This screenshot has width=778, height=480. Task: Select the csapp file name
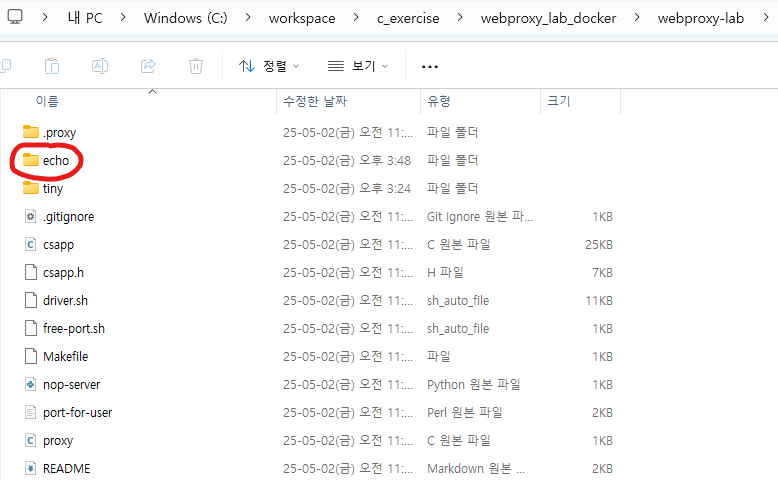59,245
